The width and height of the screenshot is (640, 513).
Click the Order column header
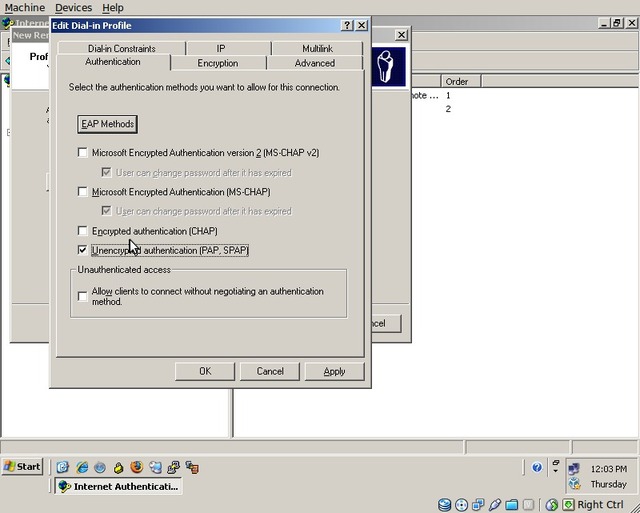pos(457,81)
